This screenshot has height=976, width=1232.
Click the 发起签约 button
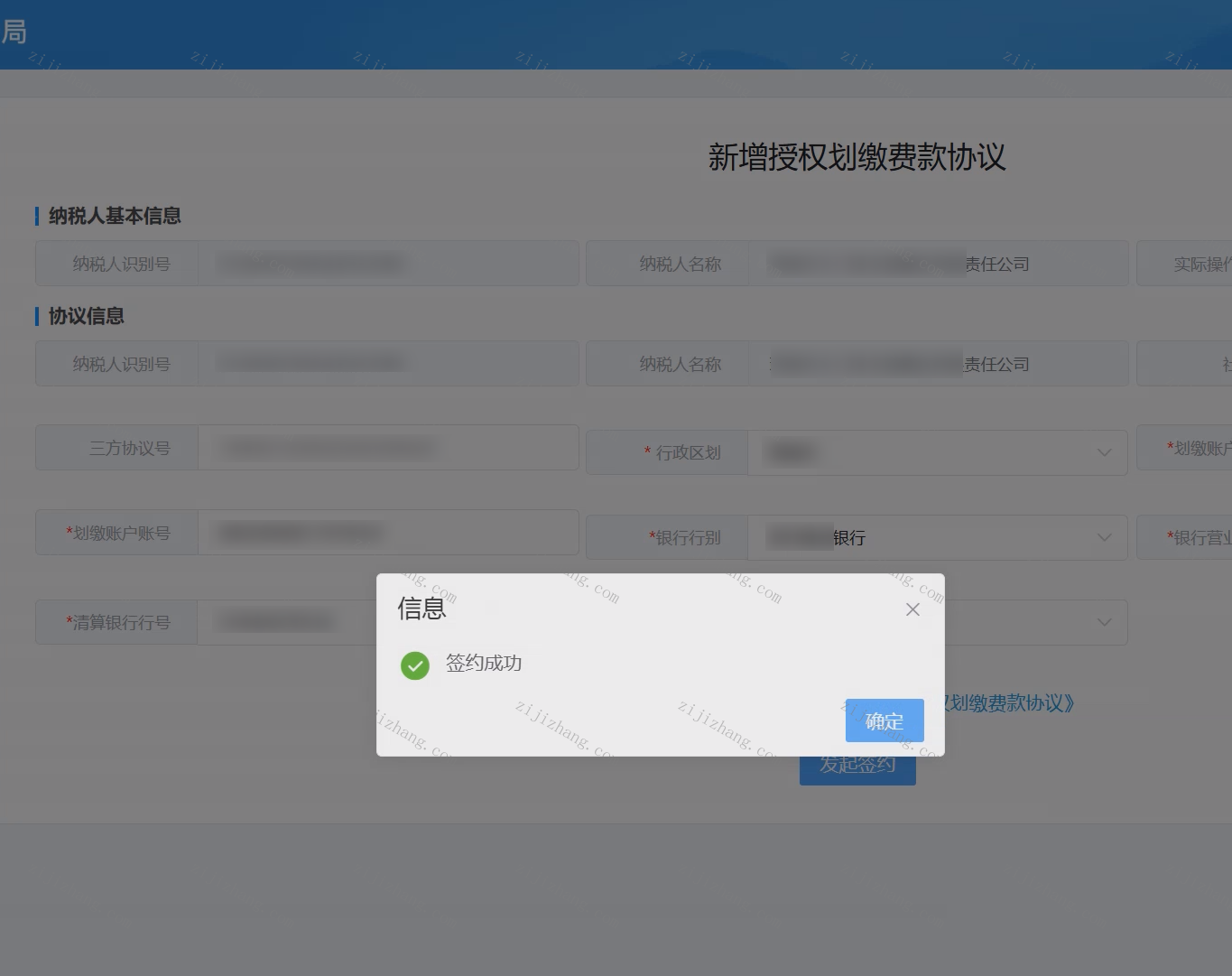click(x=857, y=765)
